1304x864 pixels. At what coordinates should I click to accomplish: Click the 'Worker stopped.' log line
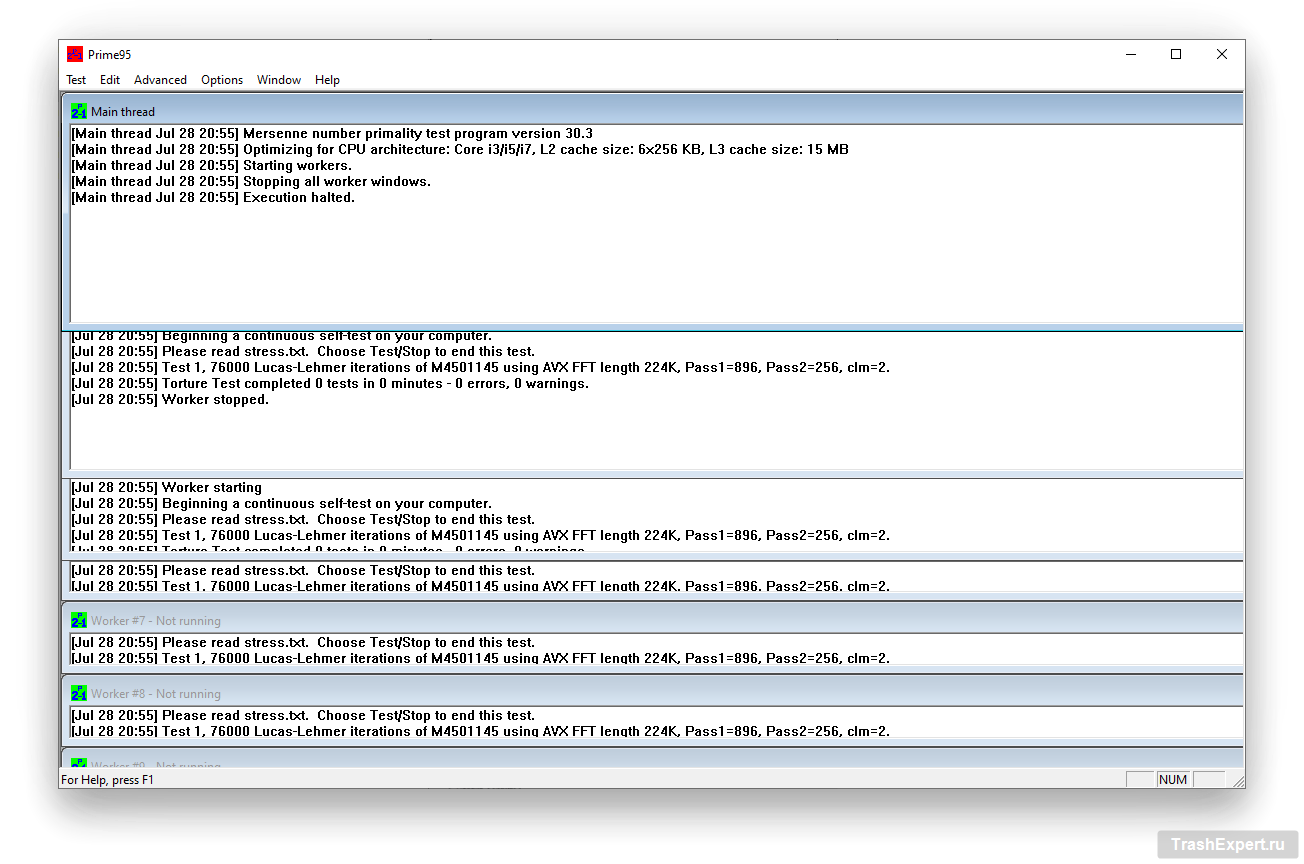(215, 400)
